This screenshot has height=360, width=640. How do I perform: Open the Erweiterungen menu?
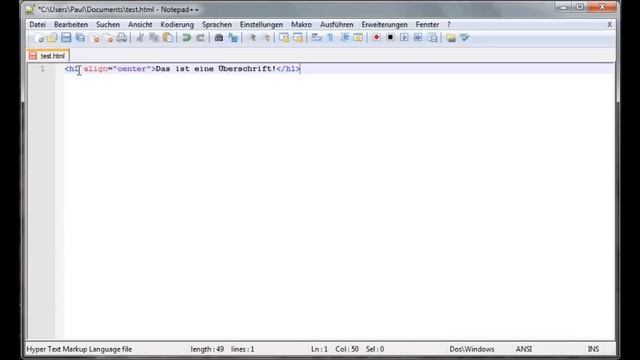click(384, 24)
